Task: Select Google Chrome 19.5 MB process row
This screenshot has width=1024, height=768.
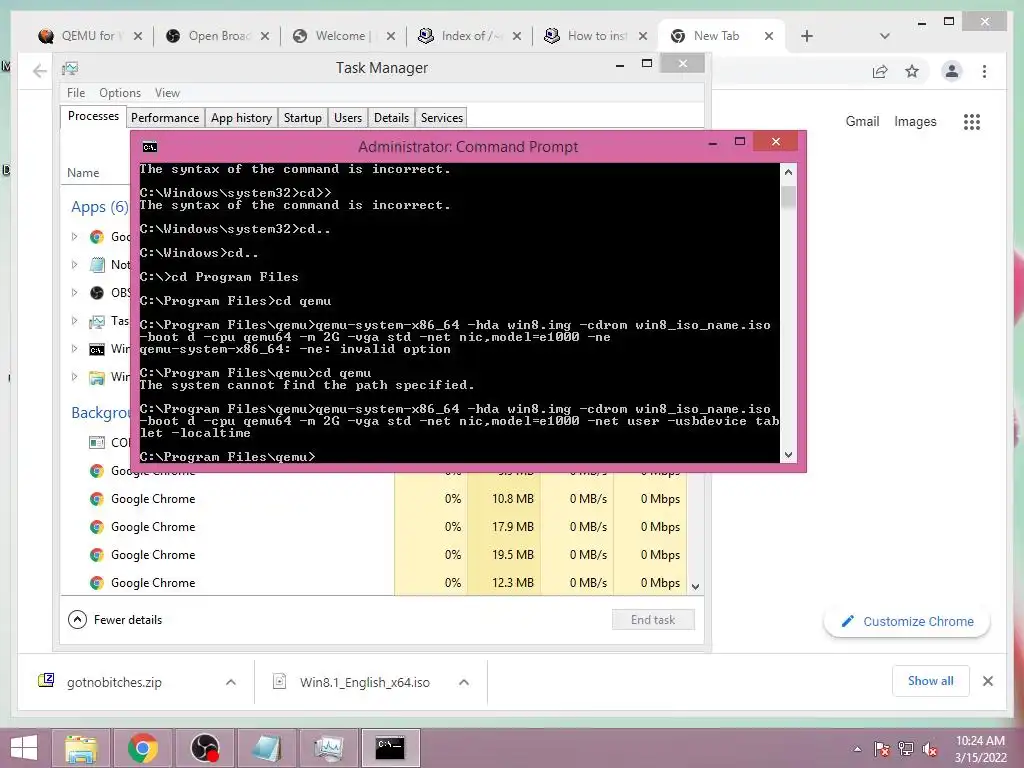Action: (374, 554)
